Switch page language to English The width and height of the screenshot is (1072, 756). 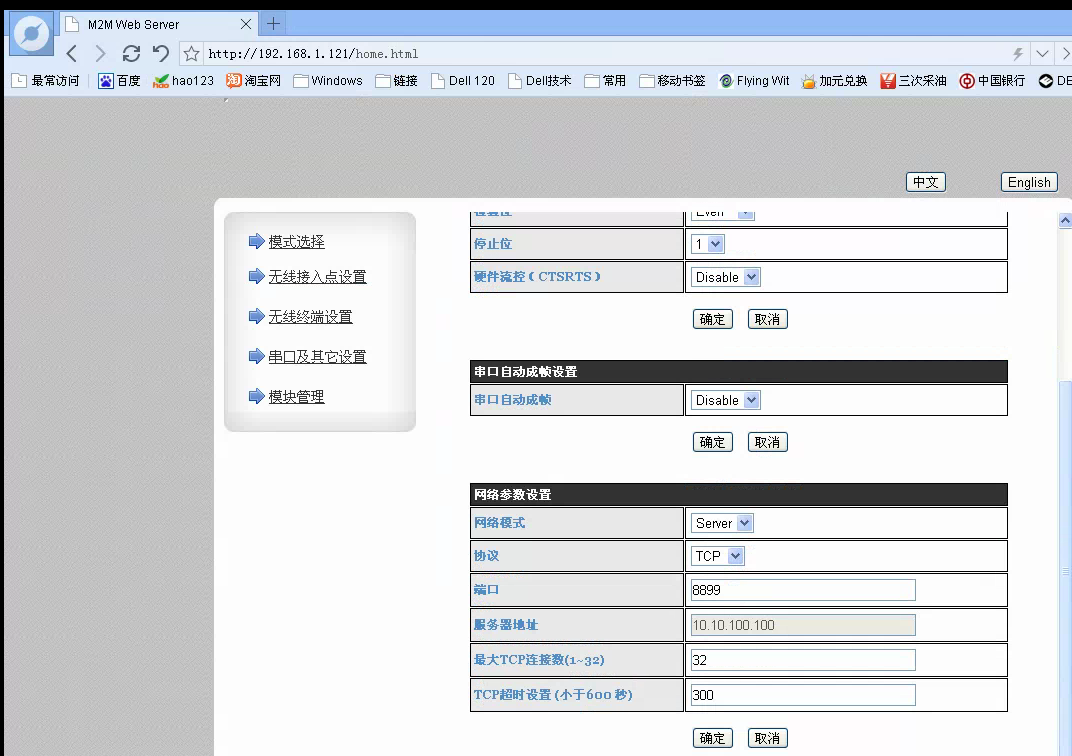1029,183
